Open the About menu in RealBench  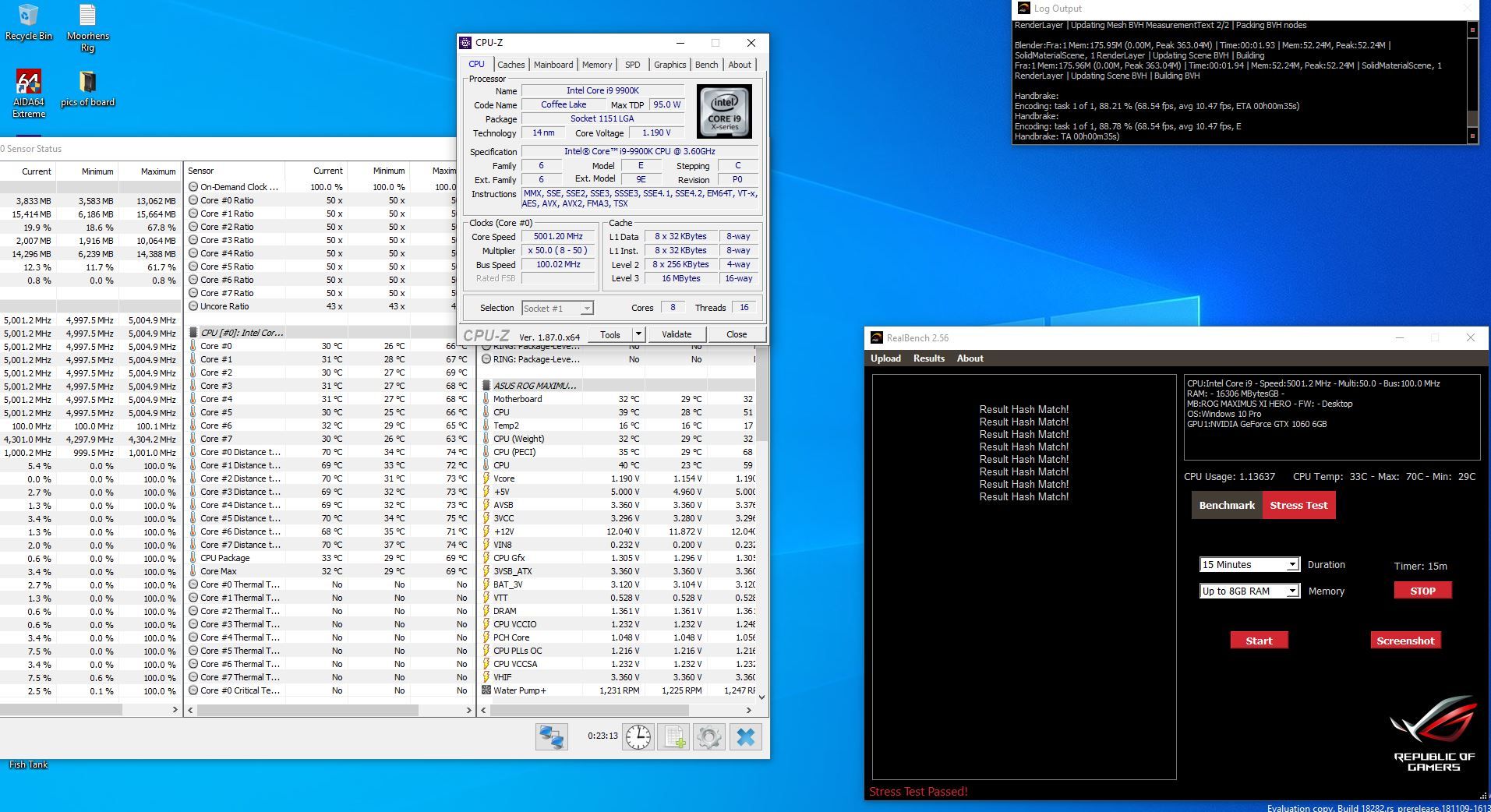pos(970,358)
